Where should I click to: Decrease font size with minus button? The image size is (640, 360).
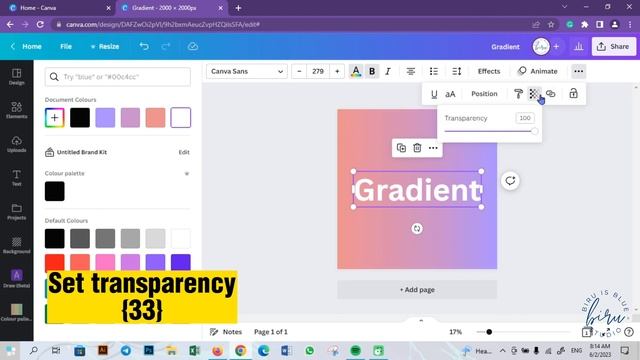299,71
